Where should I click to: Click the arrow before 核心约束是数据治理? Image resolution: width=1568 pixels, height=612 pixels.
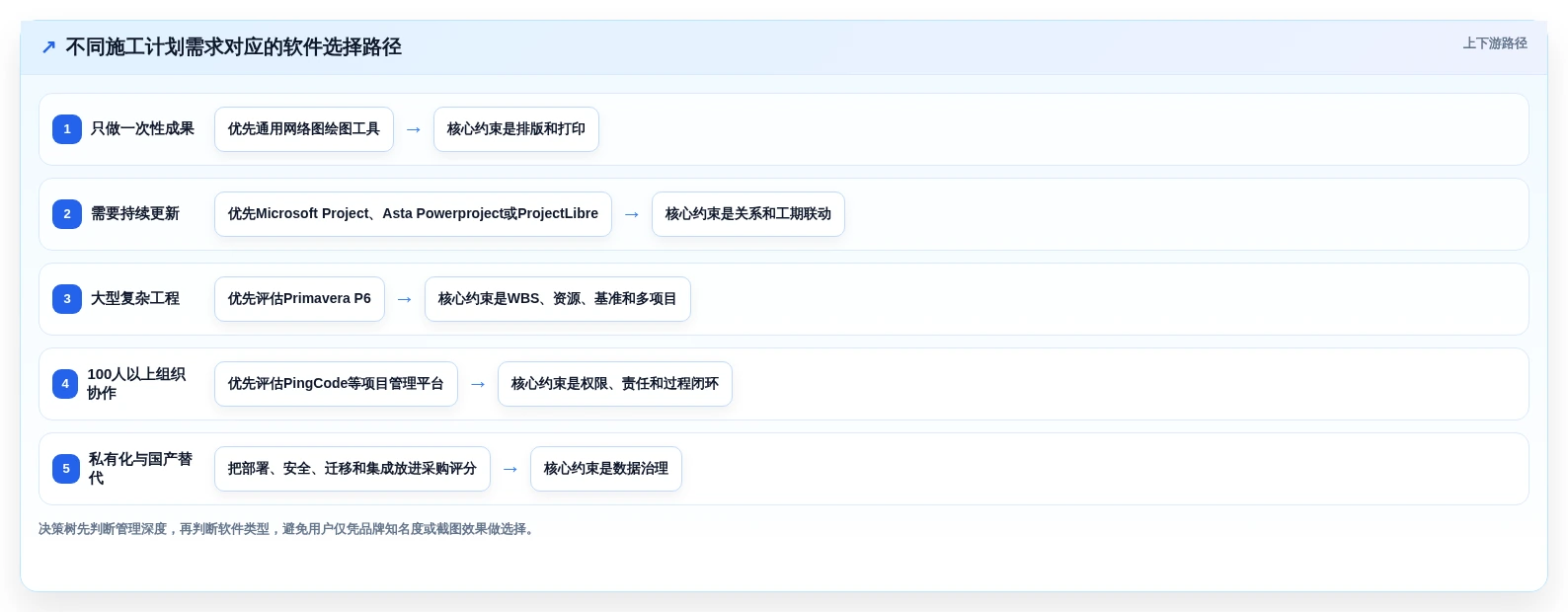click(510, 469)
